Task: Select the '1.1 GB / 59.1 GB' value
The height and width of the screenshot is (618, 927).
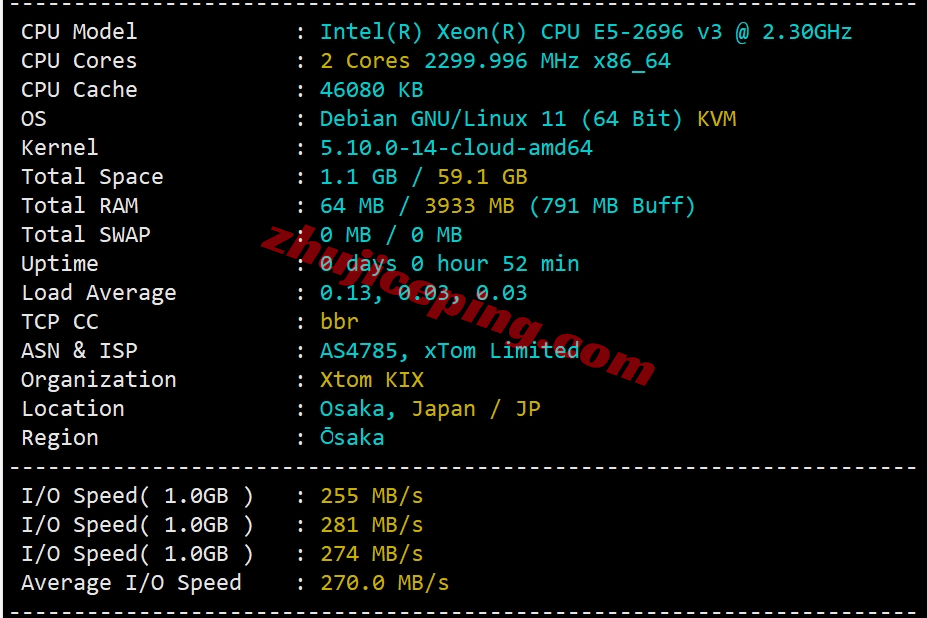Action: coord(423,177)
